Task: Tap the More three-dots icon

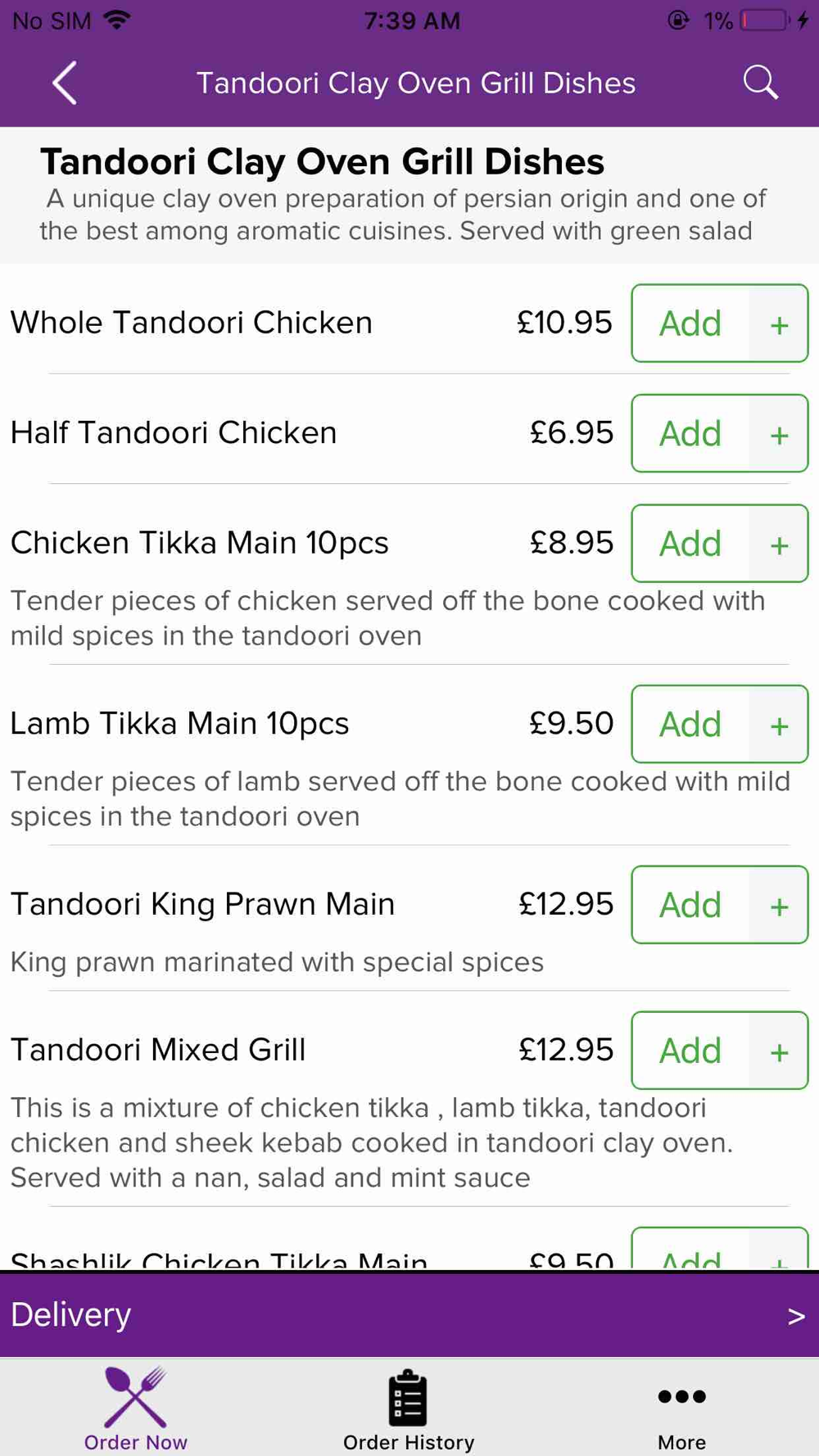Action: 681,1397
